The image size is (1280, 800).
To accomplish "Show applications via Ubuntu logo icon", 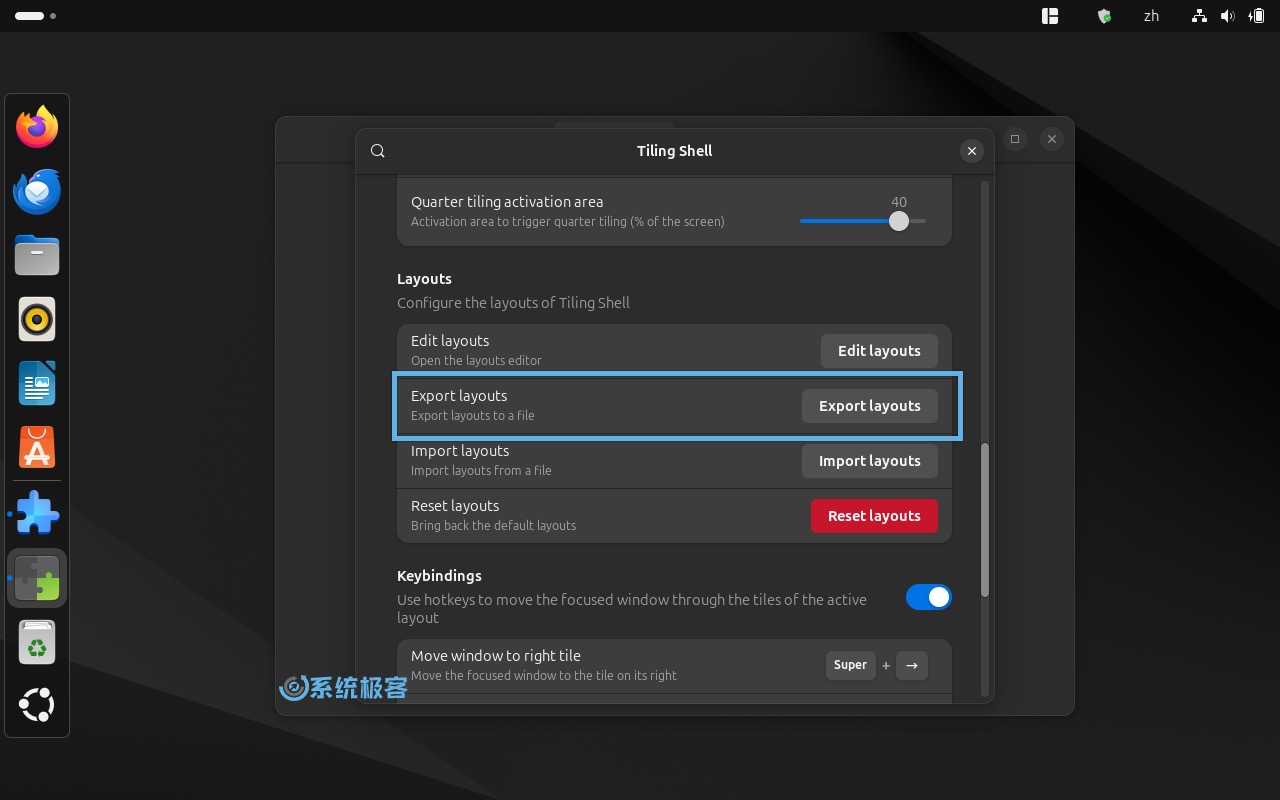I will coord(37,705).
